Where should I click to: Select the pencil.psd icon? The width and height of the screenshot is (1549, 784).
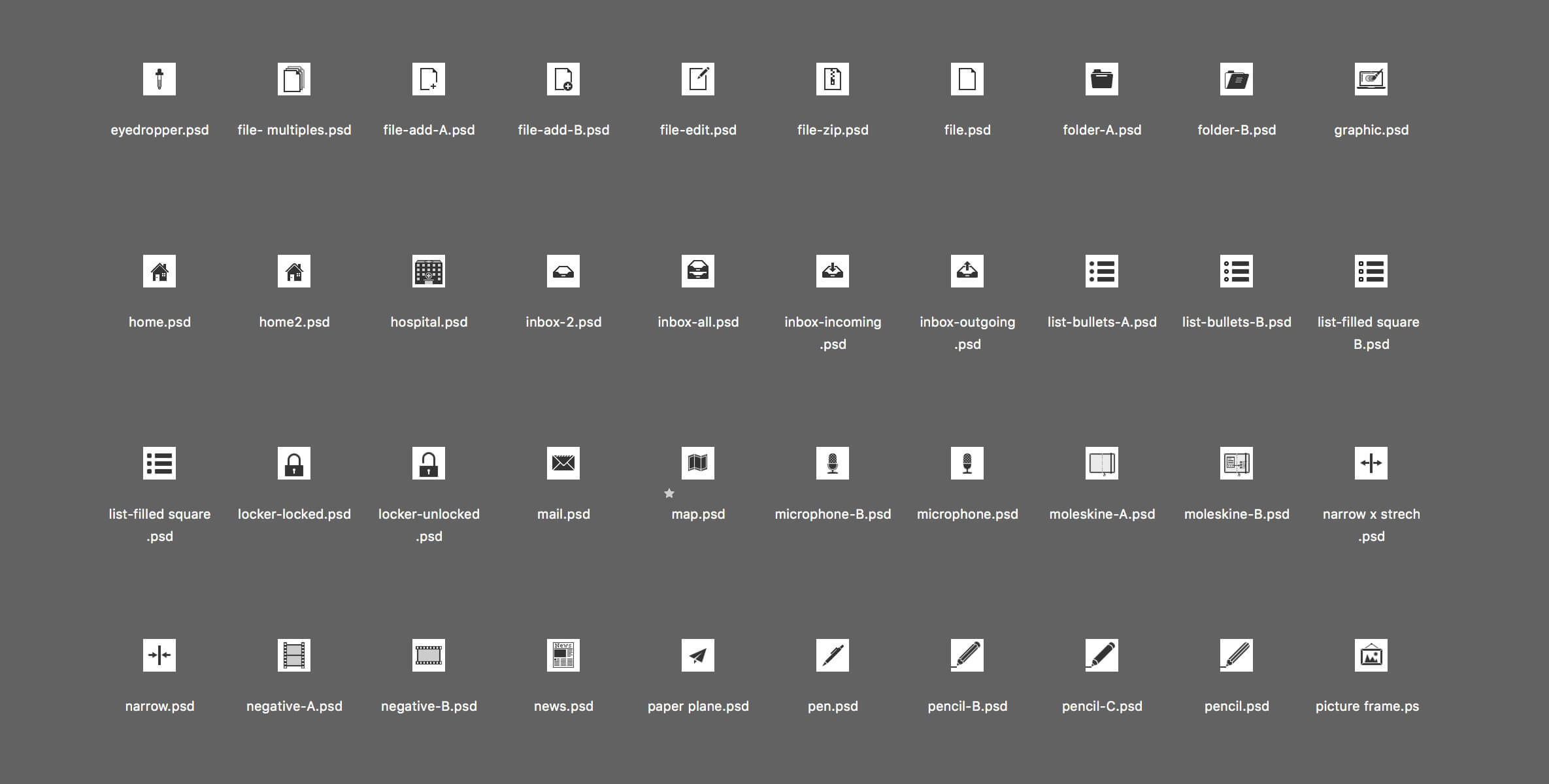[1237, 655]
